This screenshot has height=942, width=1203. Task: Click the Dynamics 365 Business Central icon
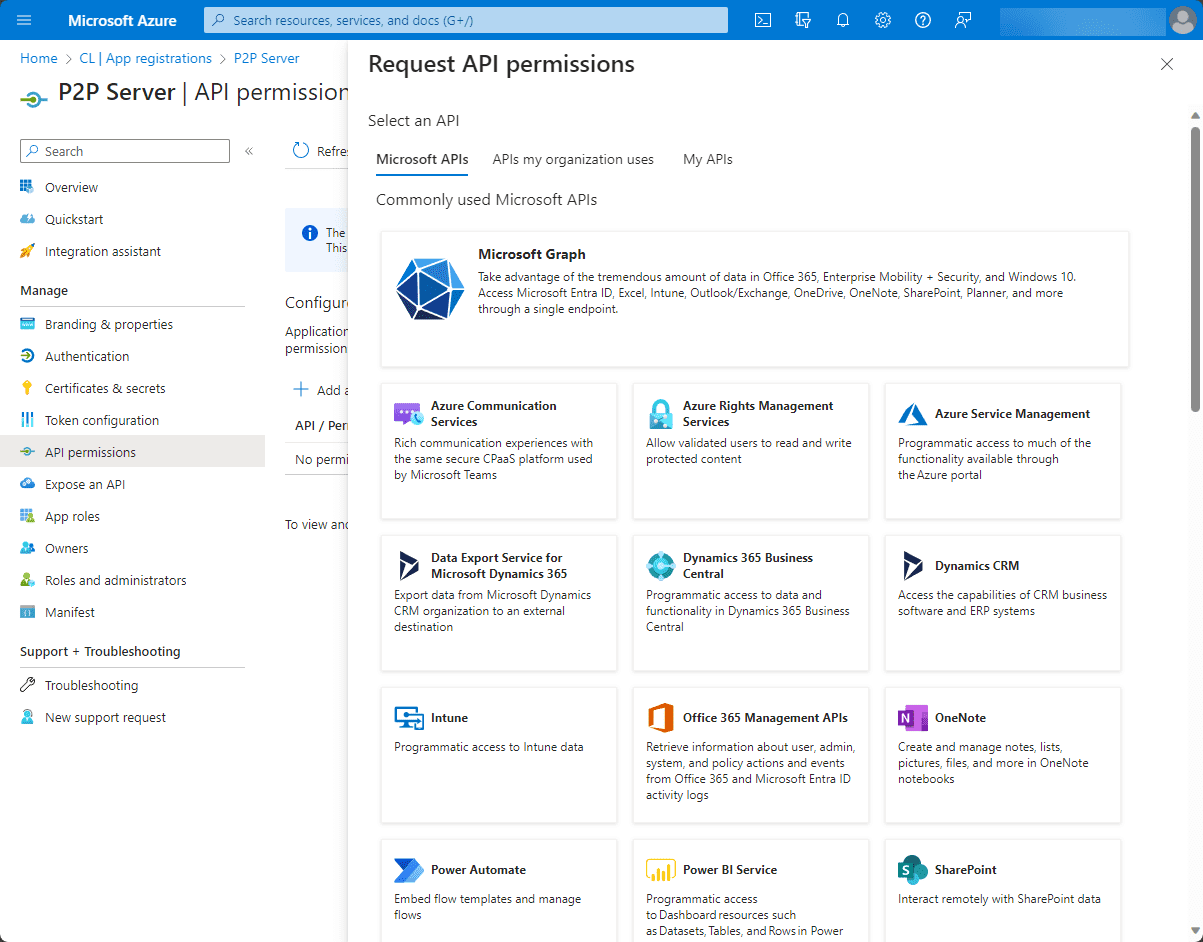click(660, 566)
